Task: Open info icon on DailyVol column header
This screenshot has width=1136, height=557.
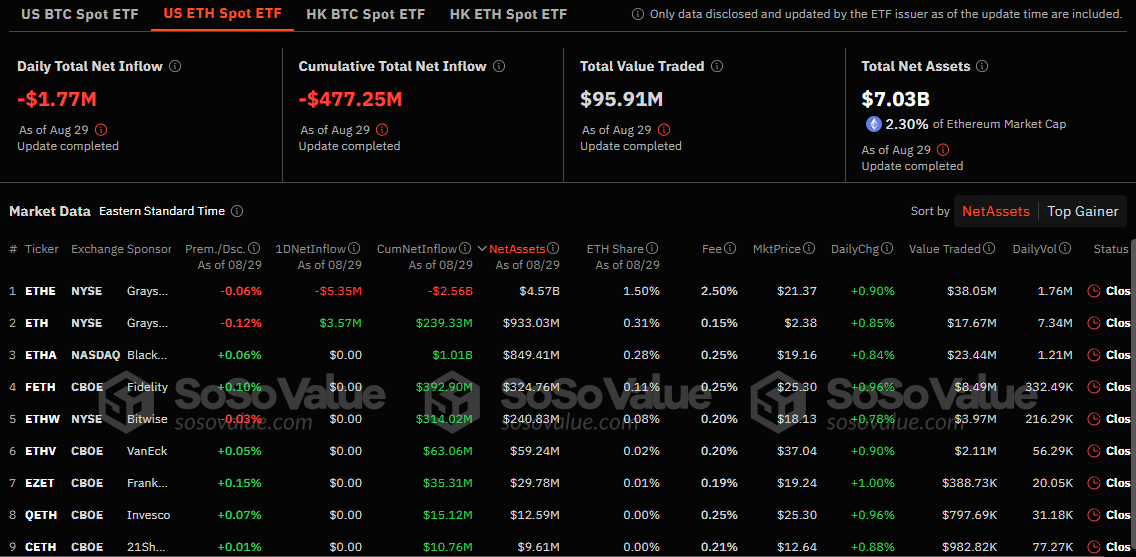Action: 1064,248
